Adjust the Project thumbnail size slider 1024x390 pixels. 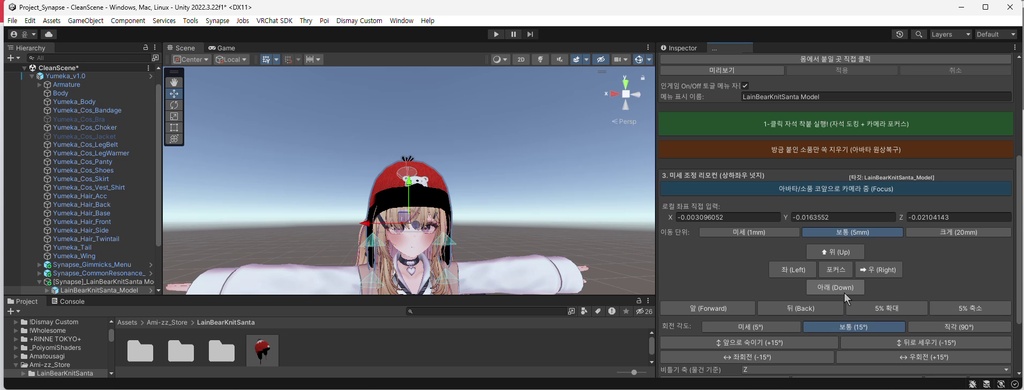click(633, 372)
